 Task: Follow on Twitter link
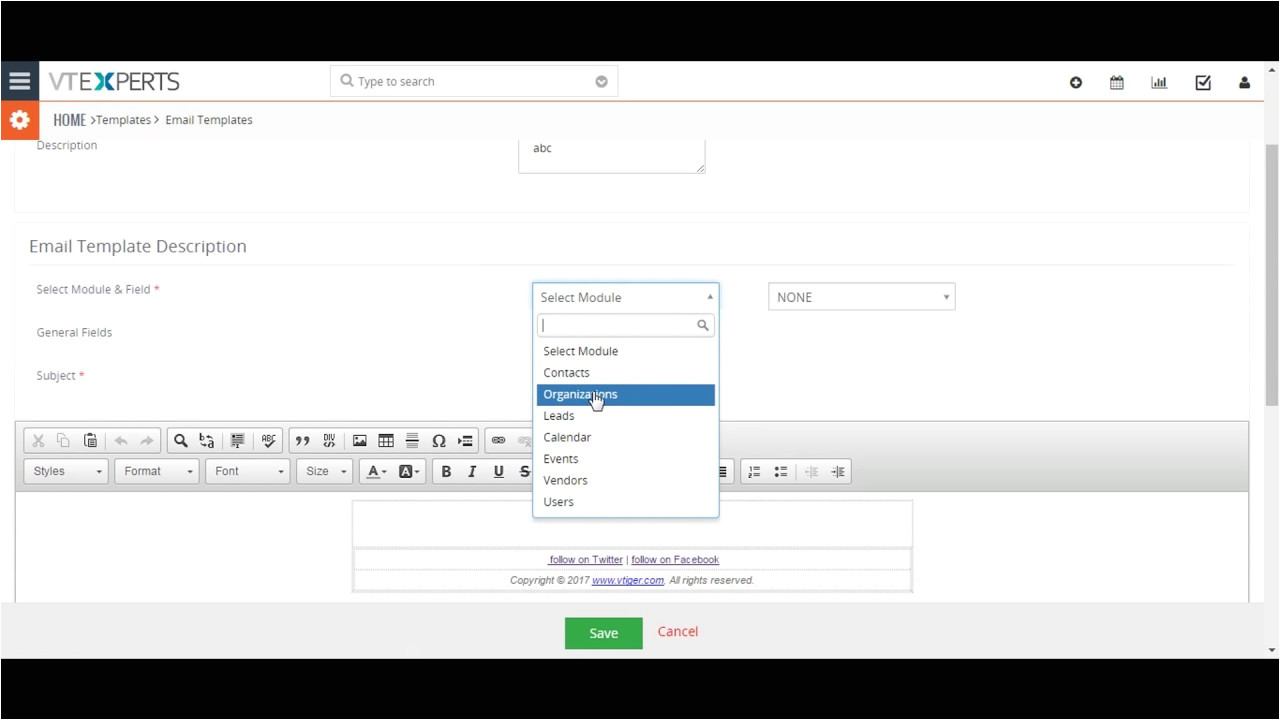tap(586, 560)
